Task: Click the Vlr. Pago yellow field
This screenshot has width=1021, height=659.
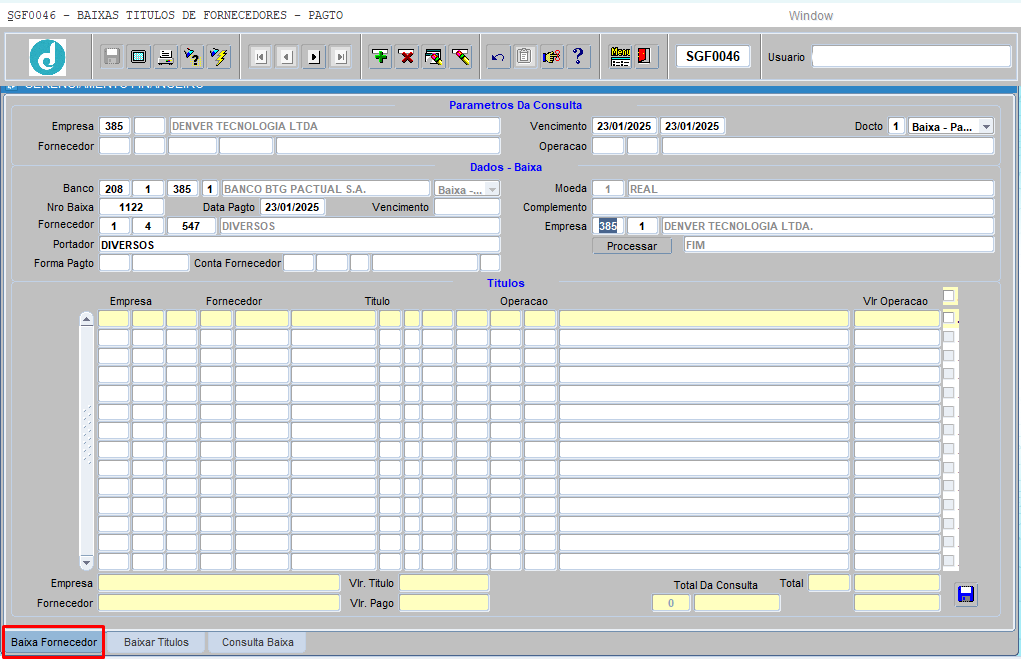Action: [444, 603]
